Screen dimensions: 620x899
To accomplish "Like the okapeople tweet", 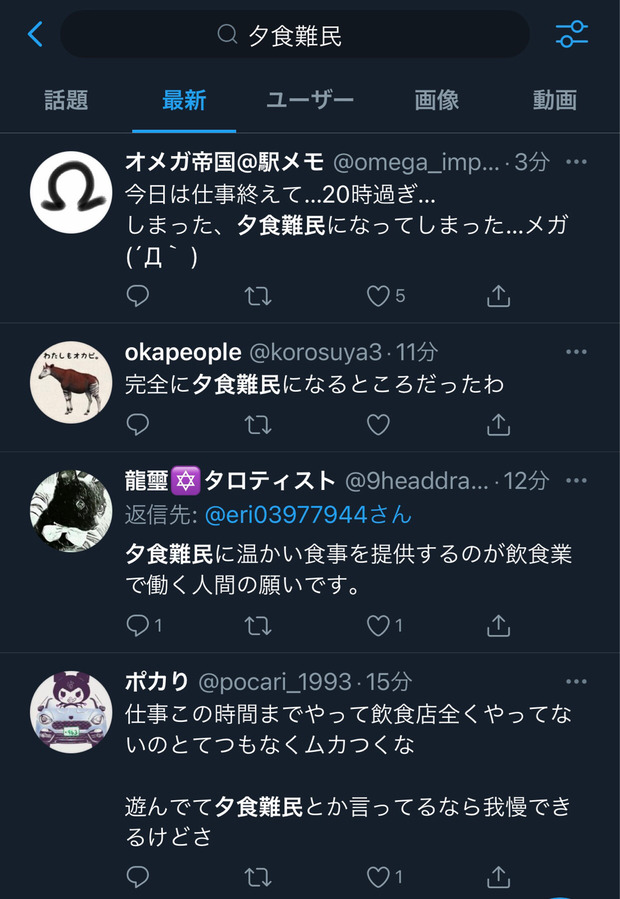I will (x=378, y=425).
